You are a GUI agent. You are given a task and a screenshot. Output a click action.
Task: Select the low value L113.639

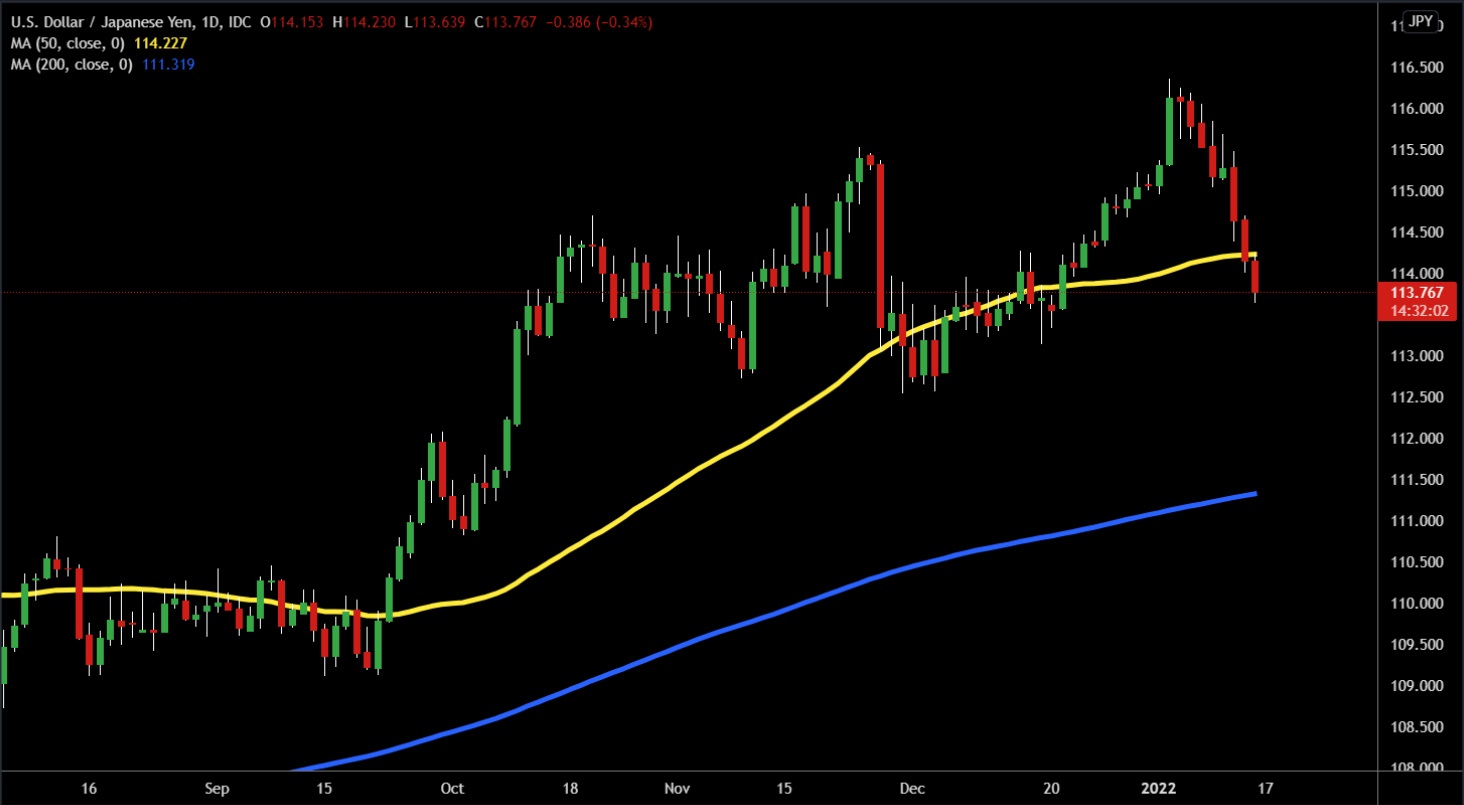[435, 21]
